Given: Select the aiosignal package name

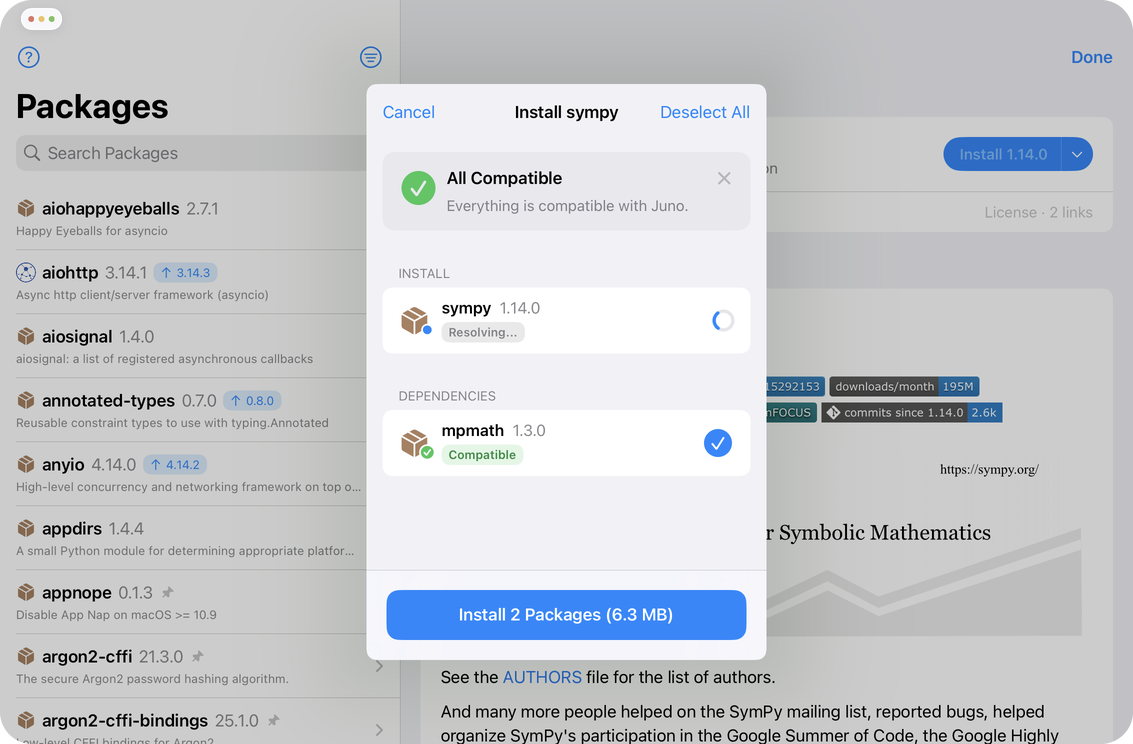Looking at the screenshot, I should tap(77, 337).
